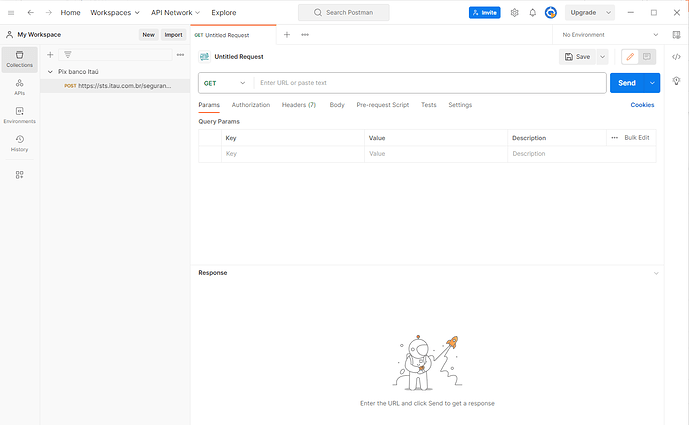The width and height of the screenshot is (689, 425).
Task: Open the GET method dropdown
Action: click(225, 83)
